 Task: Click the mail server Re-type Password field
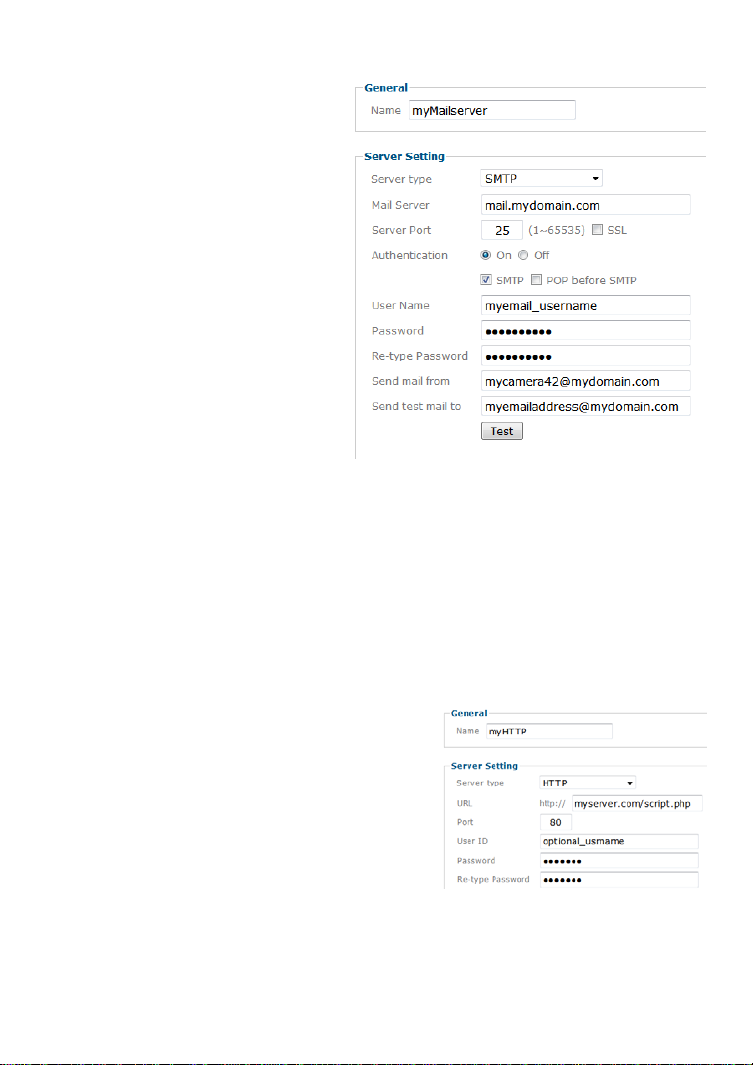pos(585,356)
